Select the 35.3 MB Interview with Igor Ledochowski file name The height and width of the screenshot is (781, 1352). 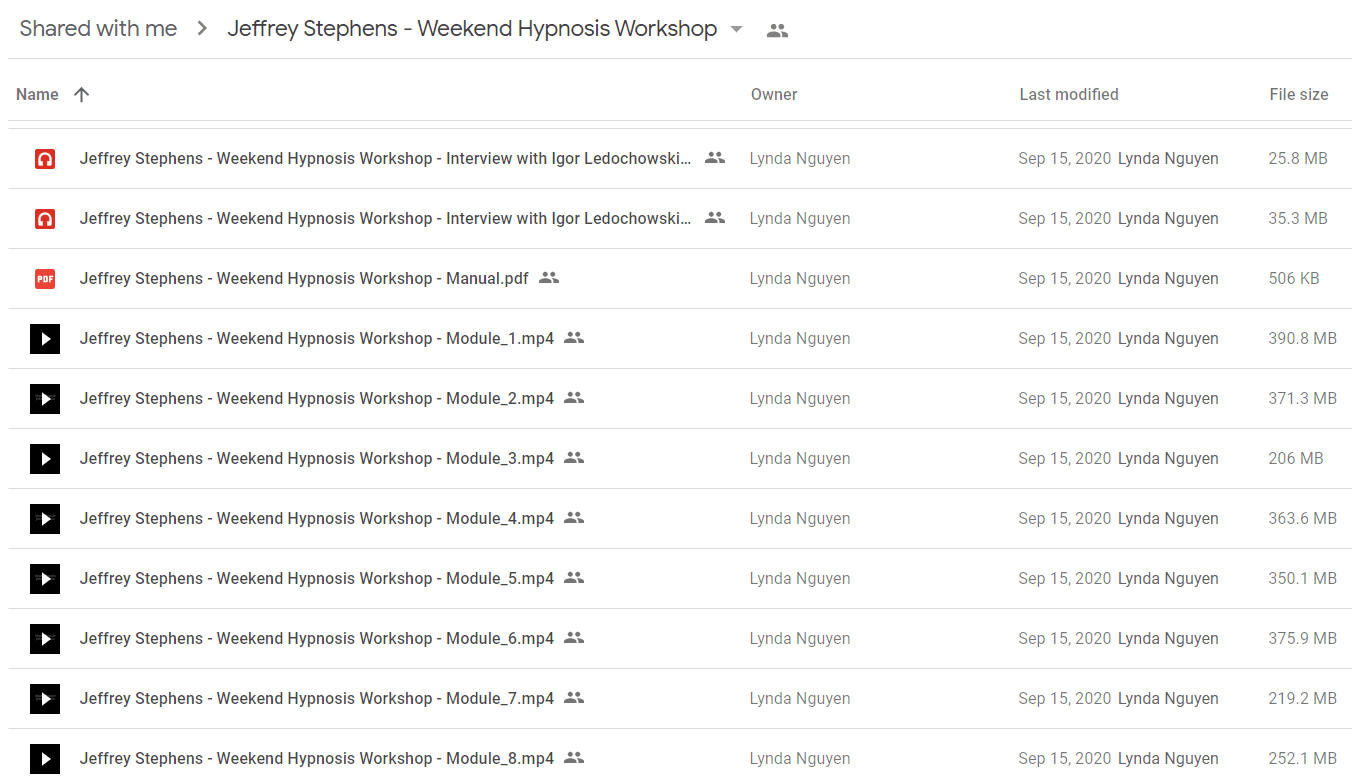point(386,219)
